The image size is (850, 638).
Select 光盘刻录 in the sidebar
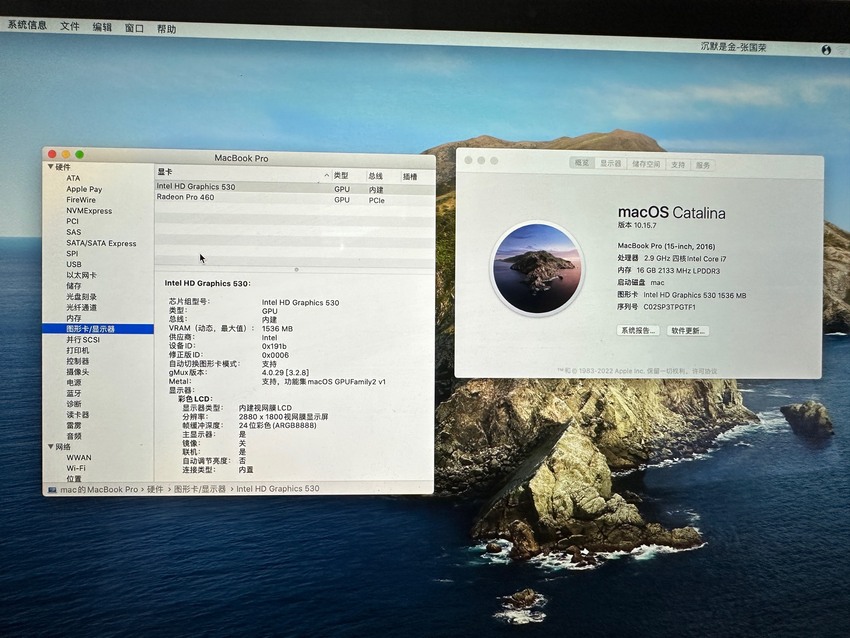tap(81, 297)
